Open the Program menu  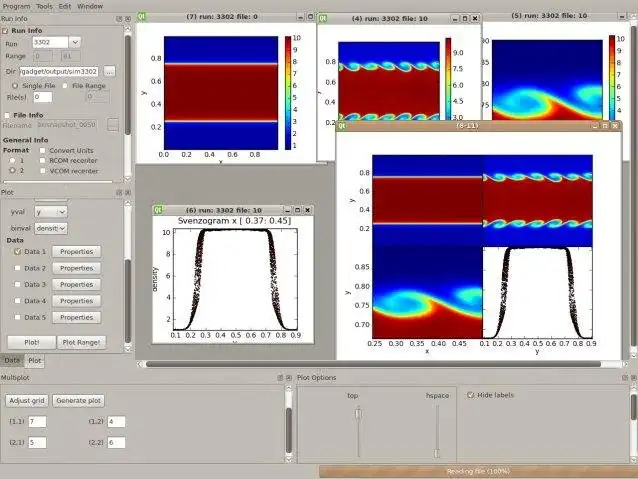[16, 6]
